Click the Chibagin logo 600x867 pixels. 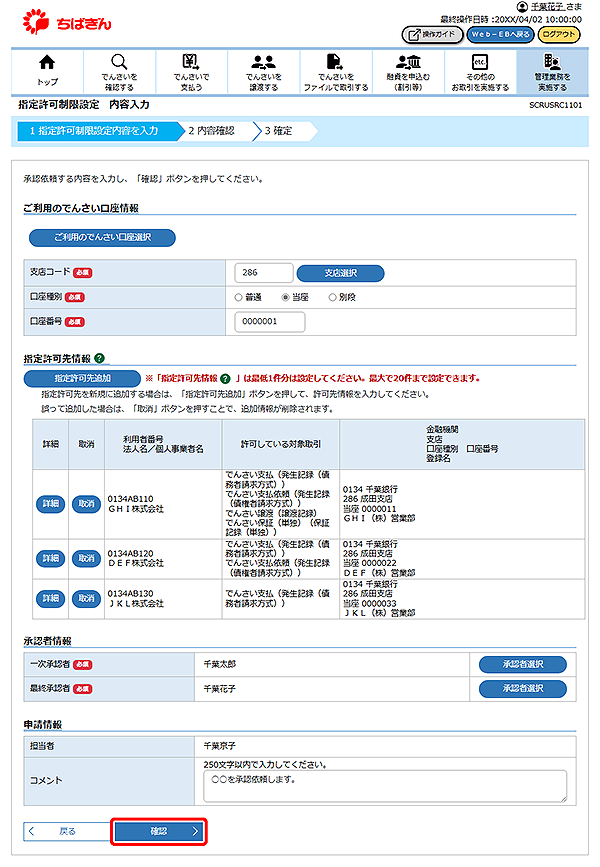[67, 22]
